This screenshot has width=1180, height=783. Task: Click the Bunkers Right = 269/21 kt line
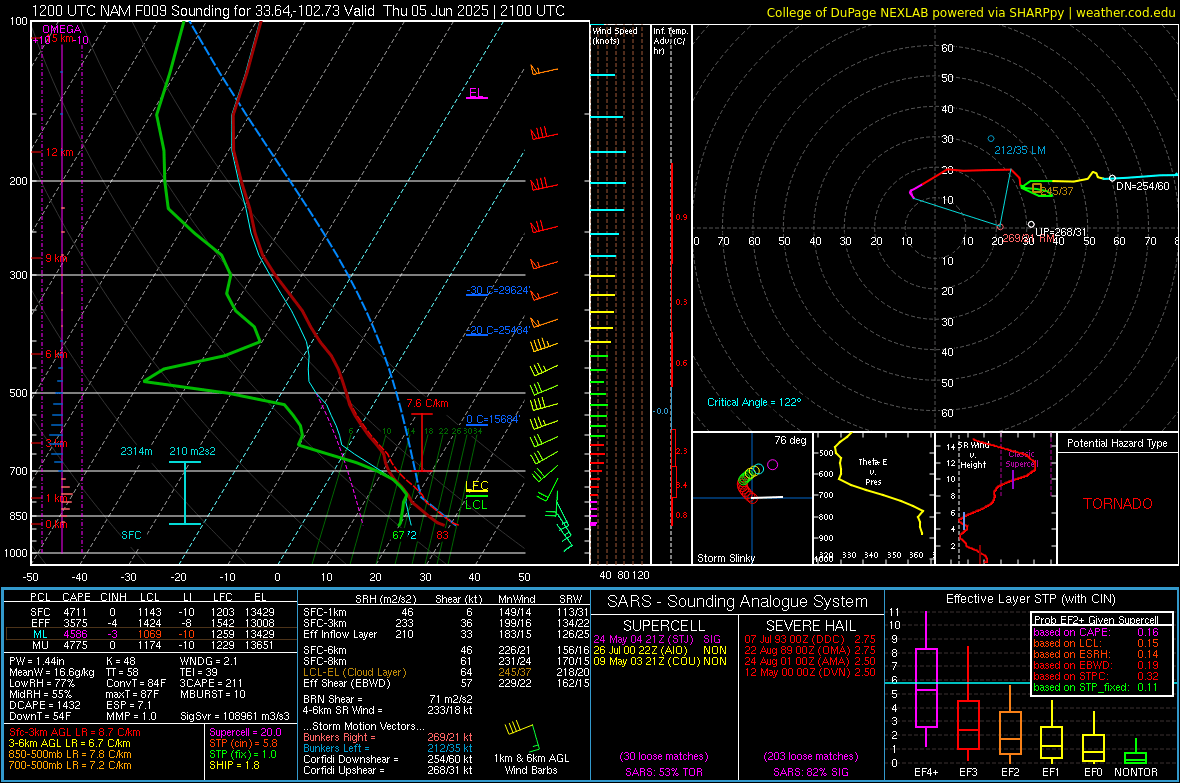388,737
